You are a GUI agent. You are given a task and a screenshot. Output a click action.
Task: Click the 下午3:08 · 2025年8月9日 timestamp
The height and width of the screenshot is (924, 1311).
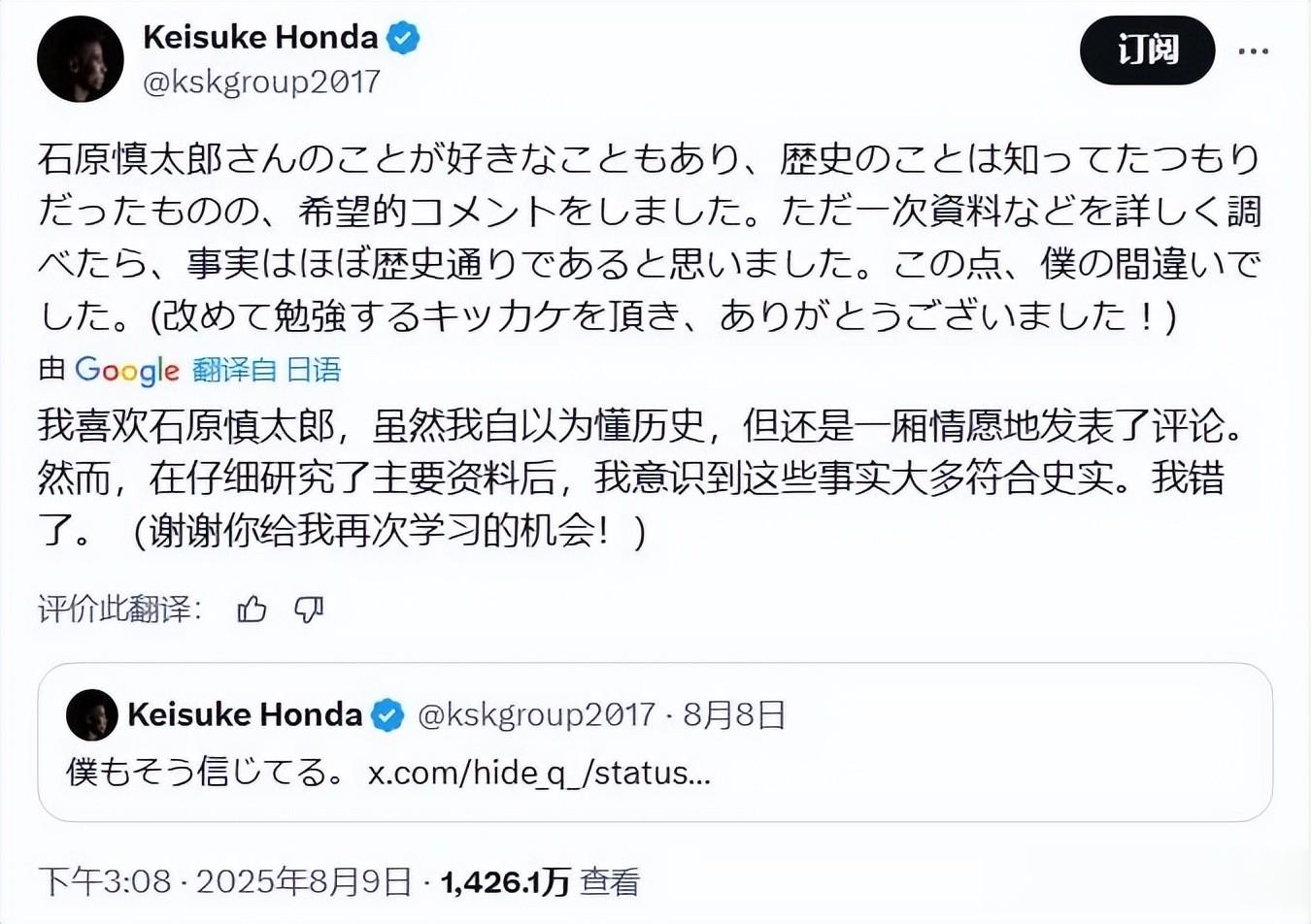tap(224, 881)
